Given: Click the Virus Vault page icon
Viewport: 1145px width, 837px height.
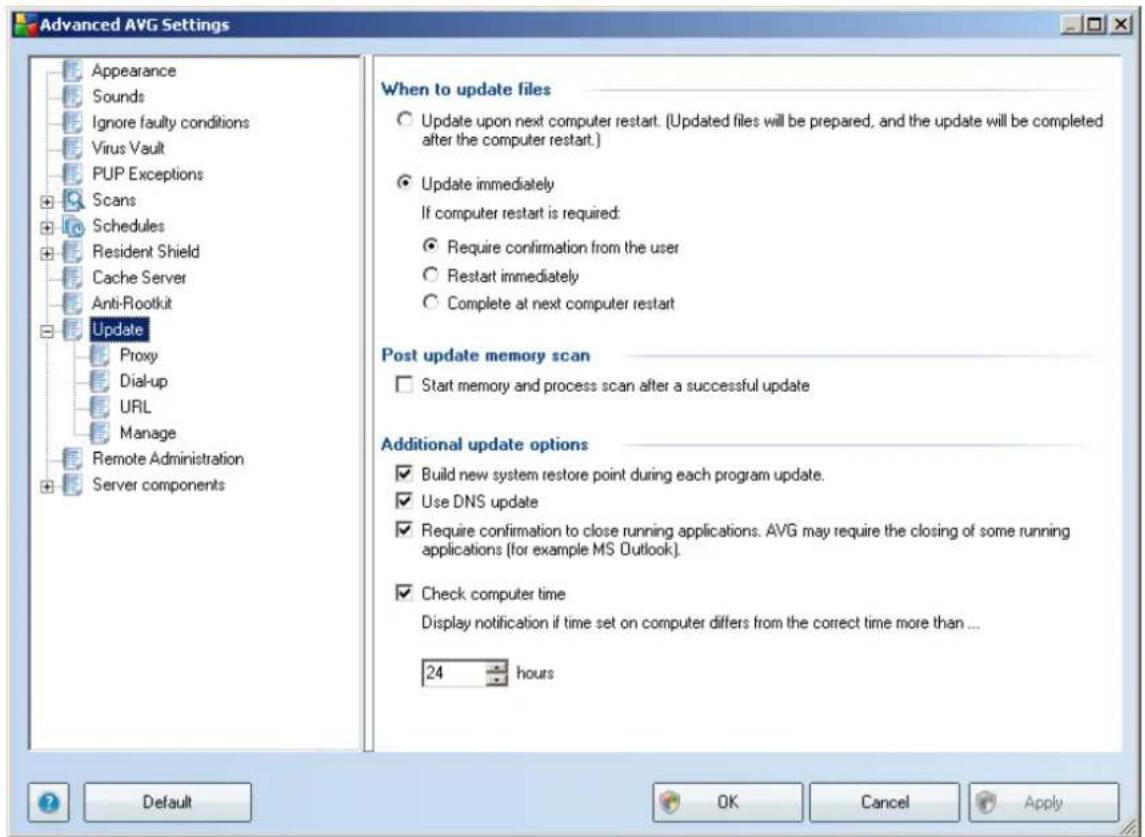Looking at the screenshot, I should [73, 148].
